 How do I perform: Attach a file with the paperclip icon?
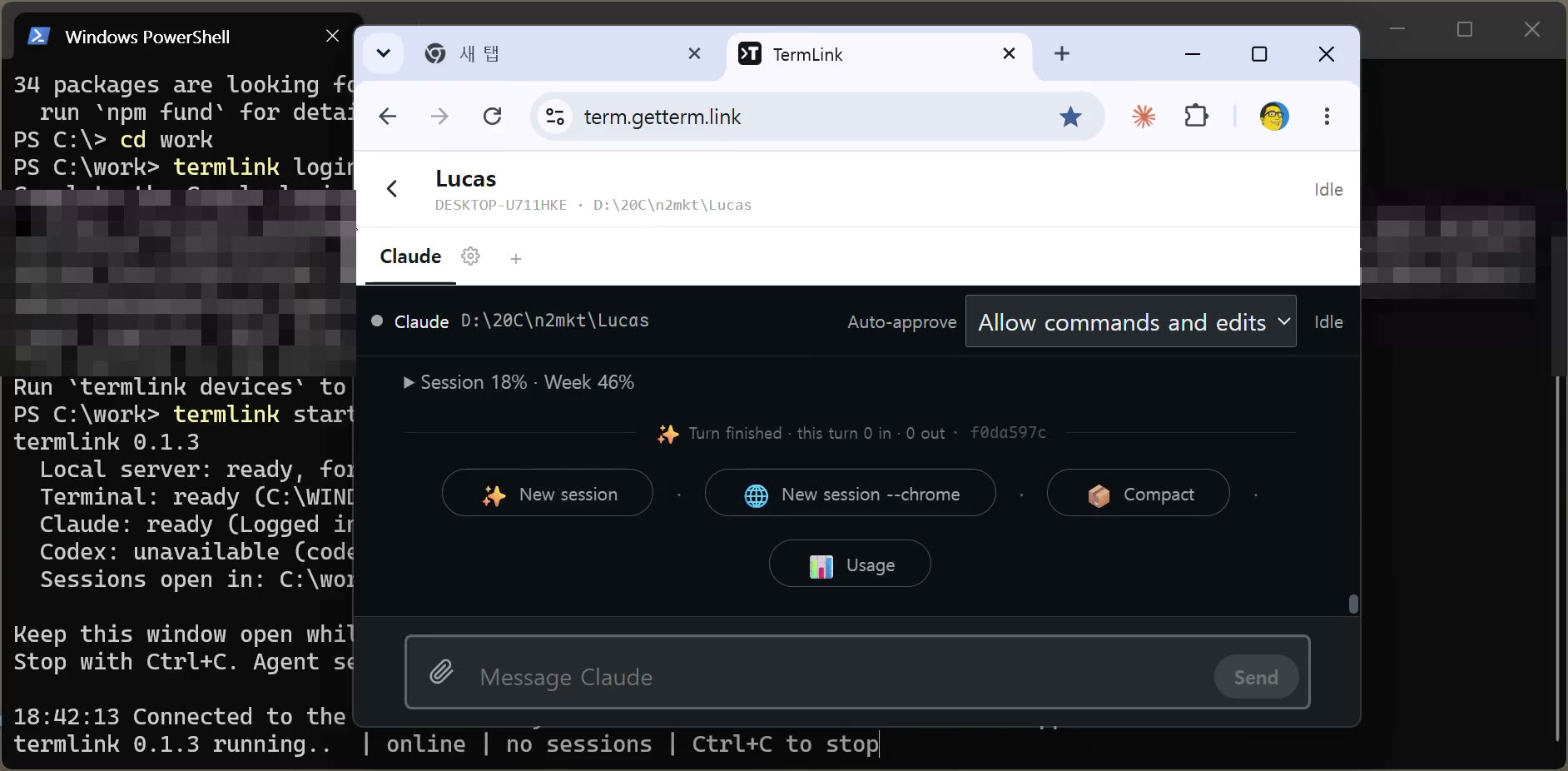[x=441, y=672]
